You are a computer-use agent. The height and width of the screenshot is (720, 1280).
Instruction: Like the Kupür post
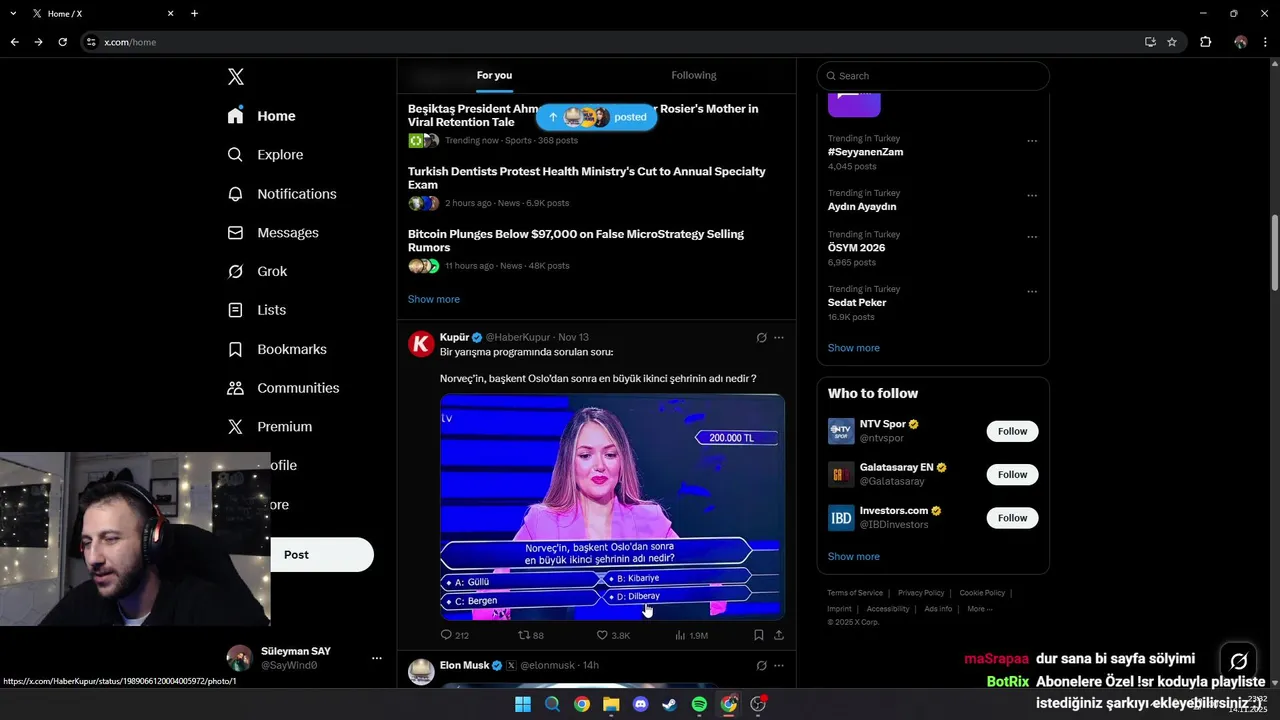(613, 635)
